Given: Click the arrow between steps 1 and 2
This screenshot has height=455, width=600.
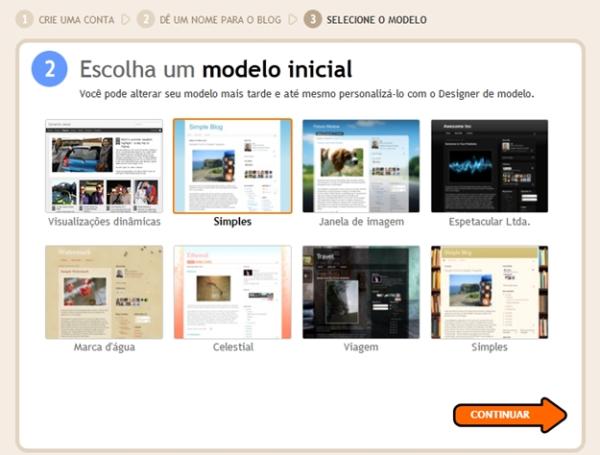Looking at the screenshot, I should coord(125,19).
